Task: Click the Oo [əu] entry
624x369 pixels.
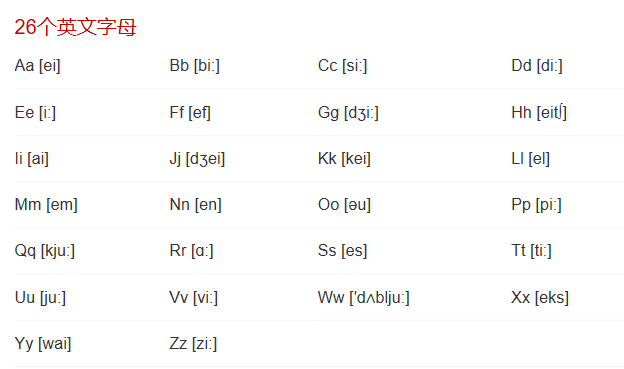Action: pyautogui.click(x=344, y=205)
